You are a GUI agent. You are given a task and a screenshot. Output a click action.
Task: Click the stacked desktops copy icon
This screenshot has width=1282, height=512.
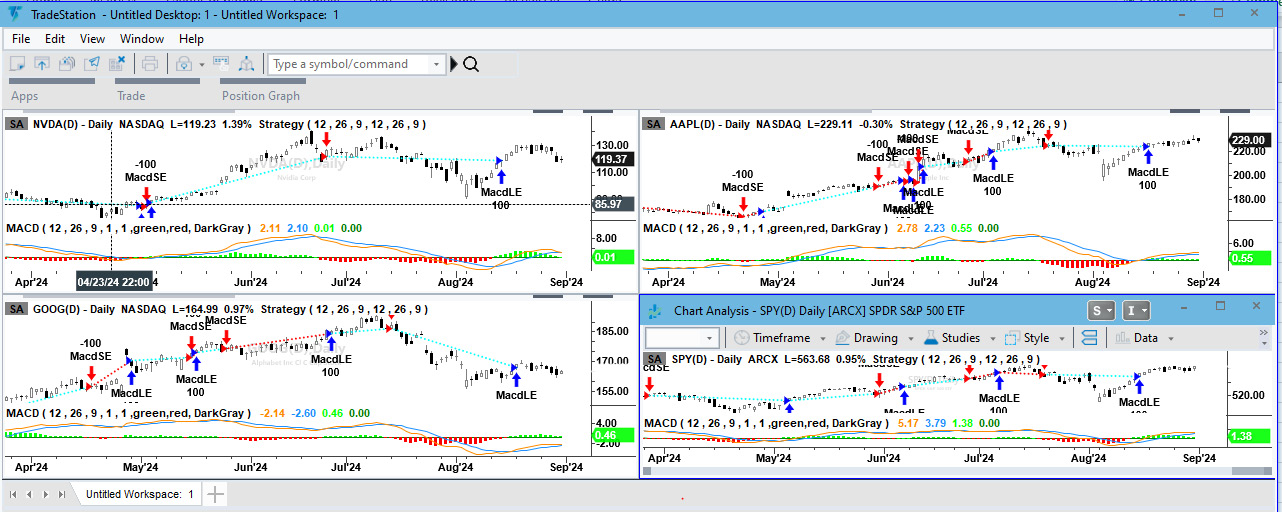pos(67,64)
